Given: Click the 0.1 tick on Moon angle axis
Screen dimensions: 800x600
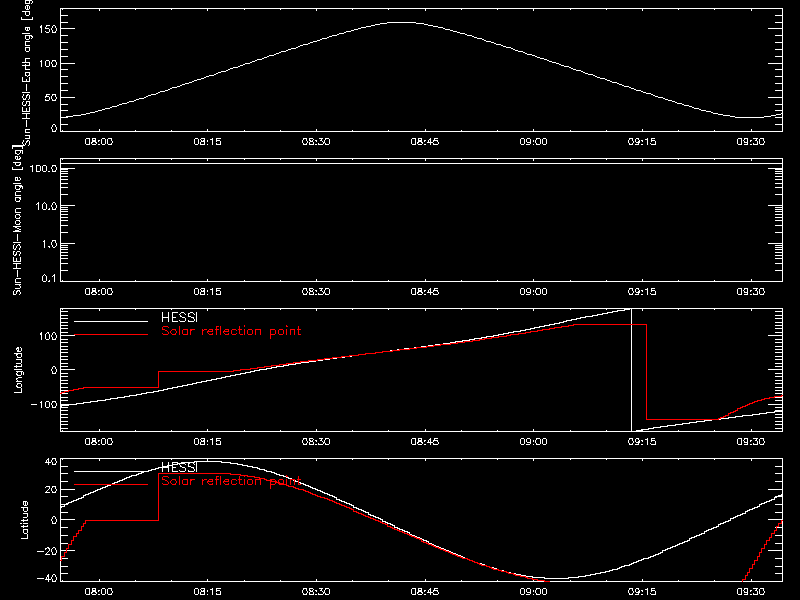Looking at the screenshot, I should [49, 278].
